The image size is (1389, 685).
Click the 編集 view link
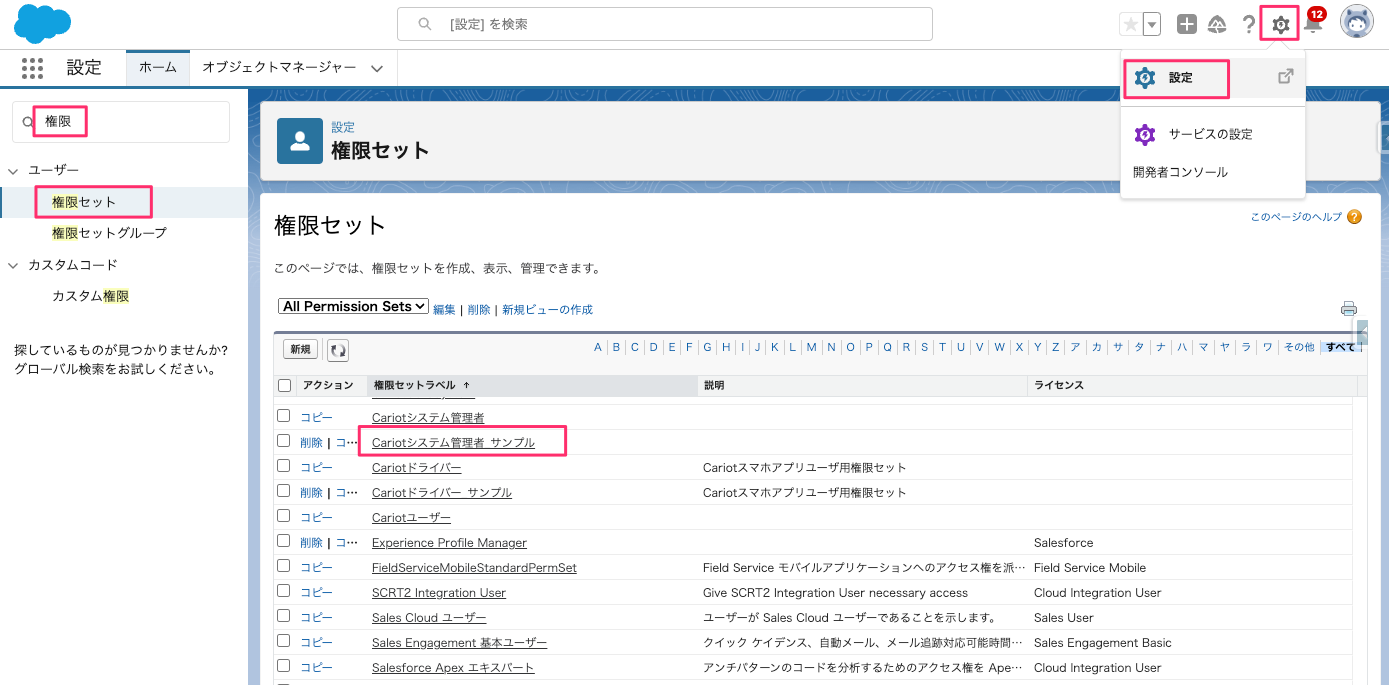pos(444,310)
